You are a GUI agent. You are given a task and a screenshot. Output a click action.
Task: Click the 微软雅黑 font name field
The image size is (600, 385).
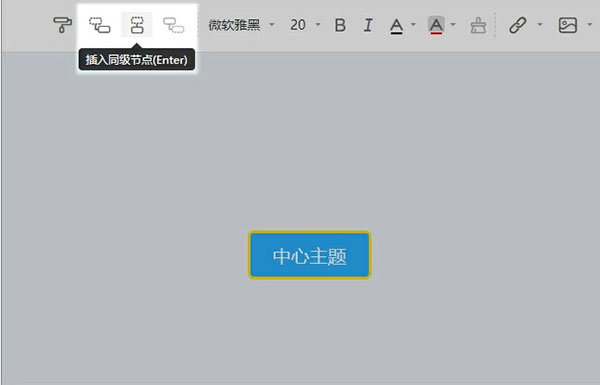click(x=234, y=25)
